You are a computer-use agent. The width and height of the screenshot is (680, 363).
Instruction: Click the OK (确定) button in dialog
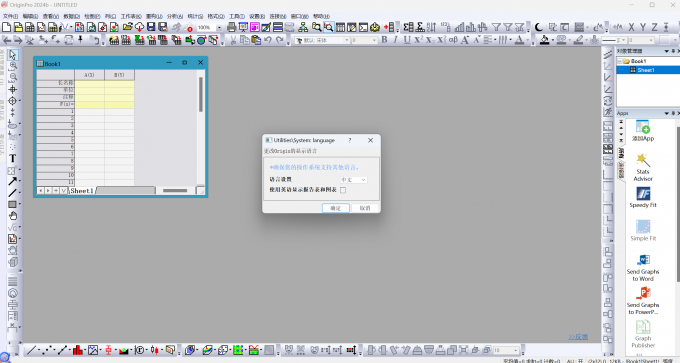(336, 208)
